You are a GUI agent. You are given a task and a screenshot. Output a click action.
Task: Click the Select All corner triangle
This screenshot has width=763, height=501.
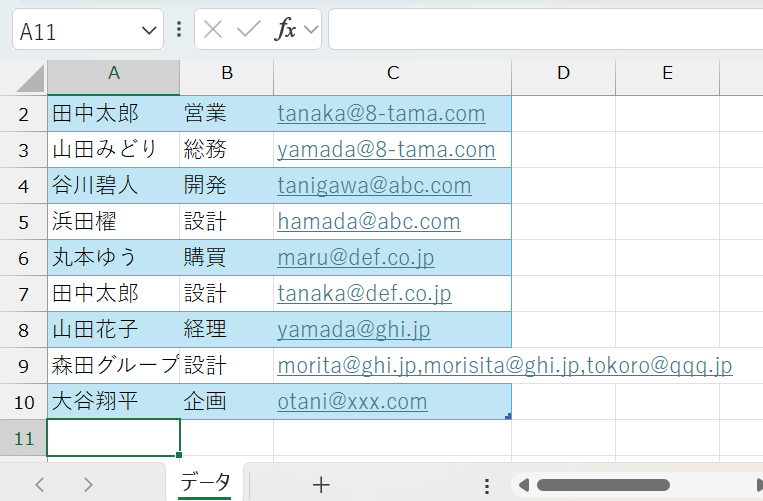click(x=31, y=78)
